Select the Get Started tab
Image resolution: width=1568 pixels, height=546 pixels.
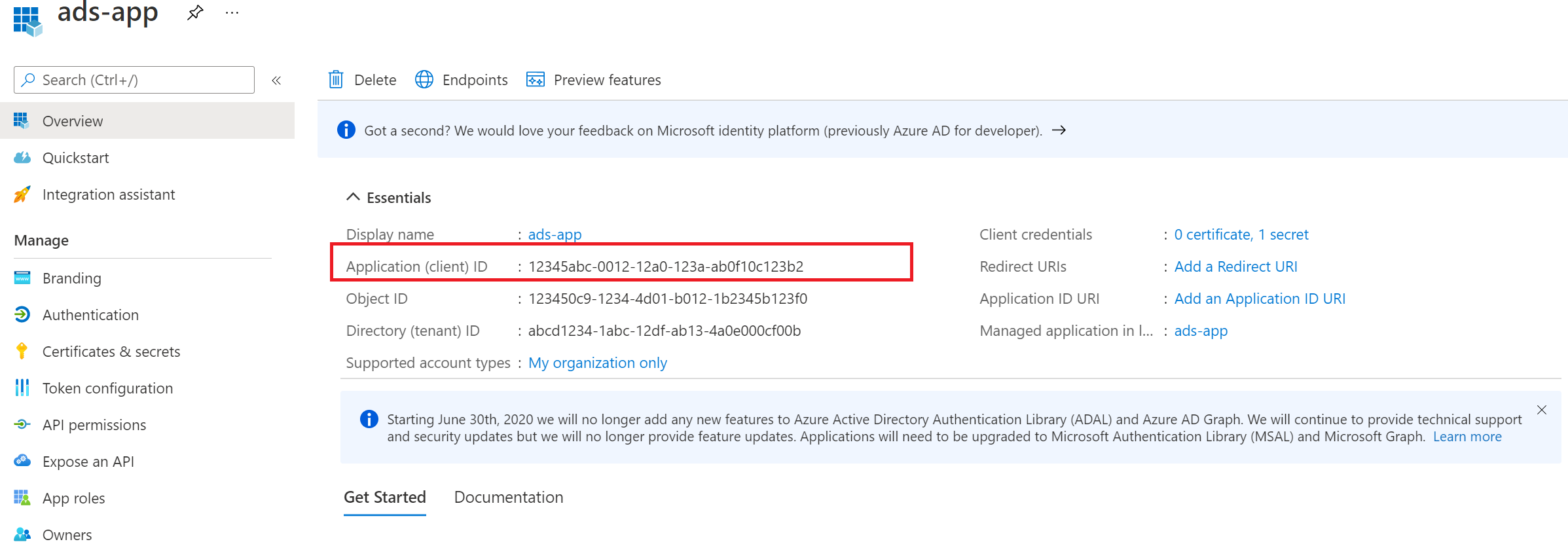pos(385,498)
